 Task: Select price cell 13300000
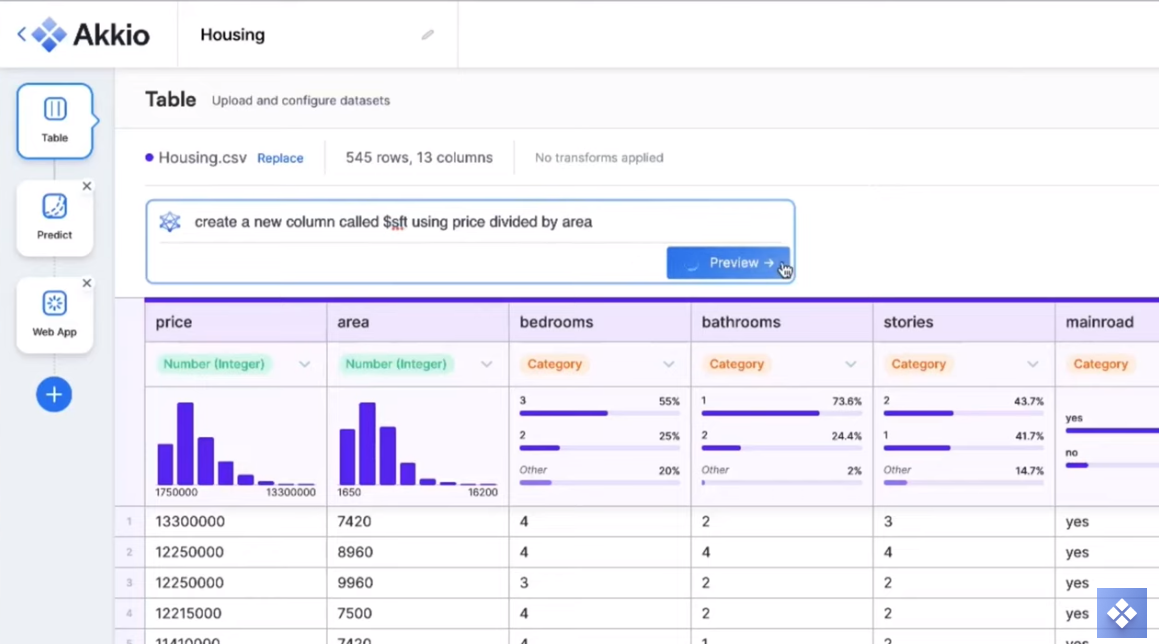(236, 521)
